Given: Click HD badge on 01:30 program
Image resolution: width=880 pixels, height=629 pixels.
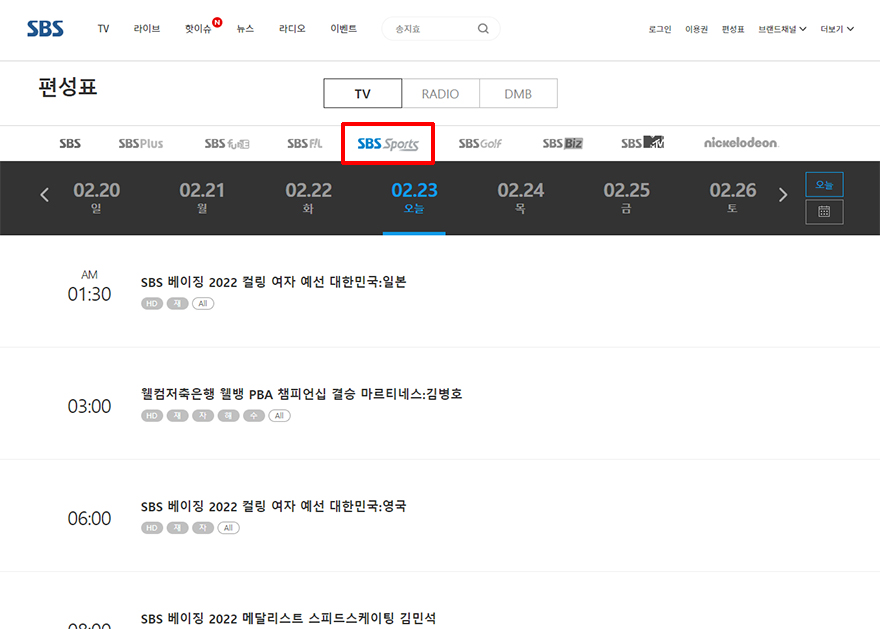Looking at the screenshot, I should 152,304.
